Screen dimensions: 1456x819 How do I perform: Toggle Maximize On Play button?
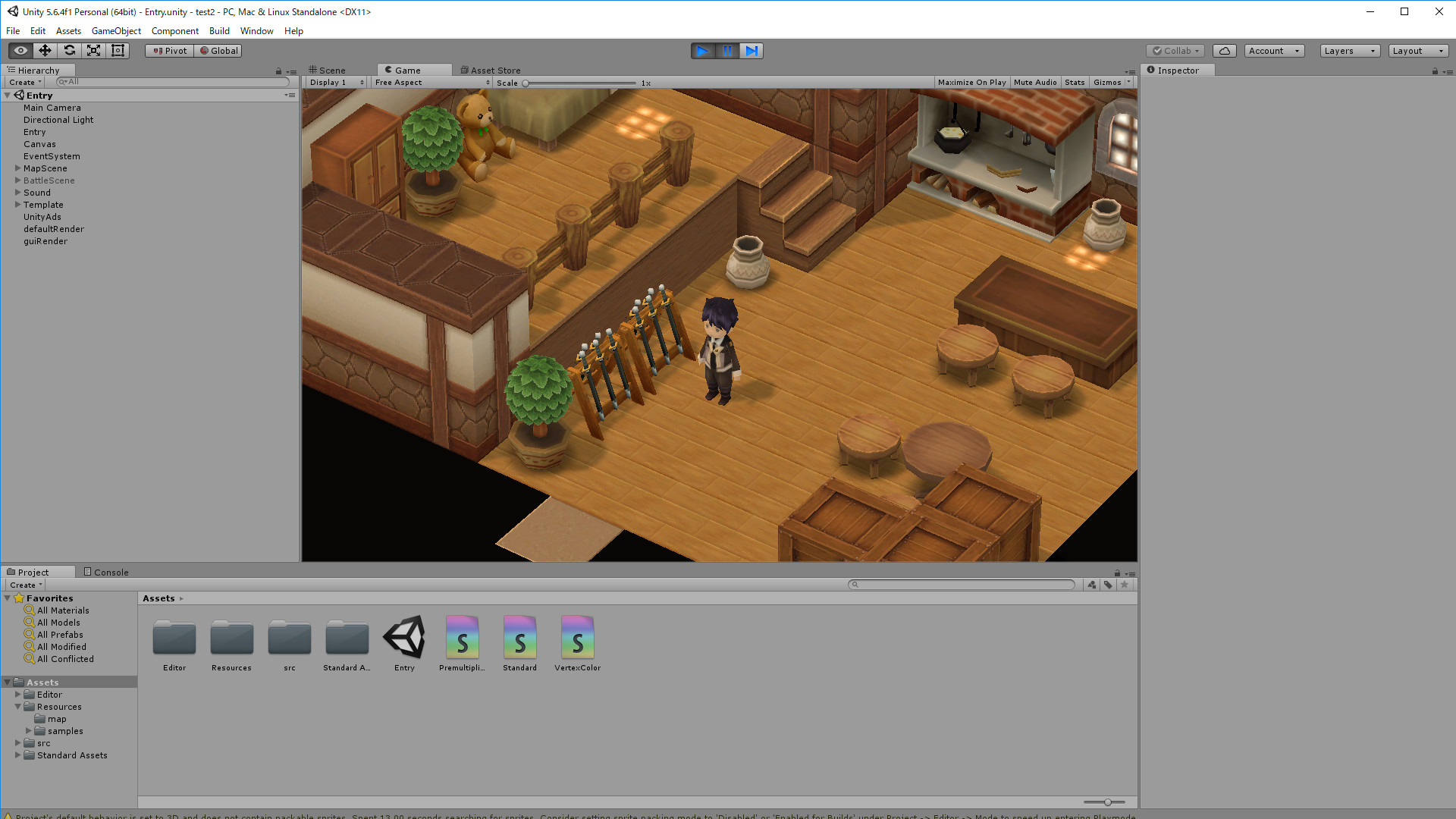972,82
